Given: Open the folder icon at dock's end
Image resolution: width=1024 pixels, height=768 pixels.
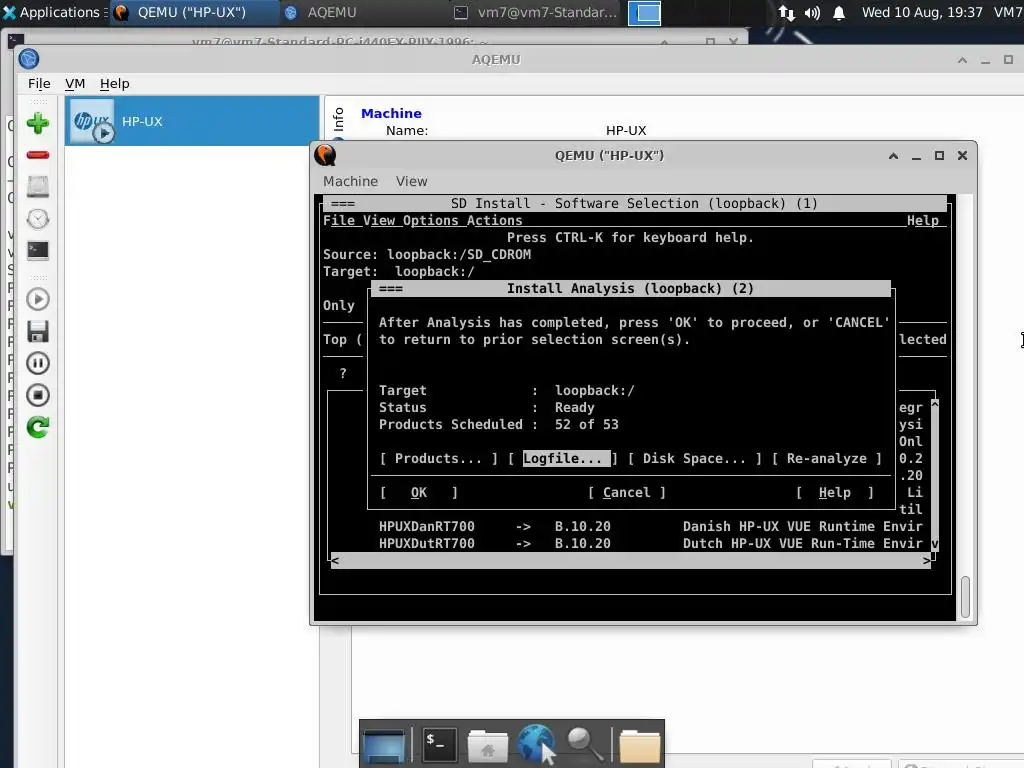Looking at the screenshot, I should [639, 746].
